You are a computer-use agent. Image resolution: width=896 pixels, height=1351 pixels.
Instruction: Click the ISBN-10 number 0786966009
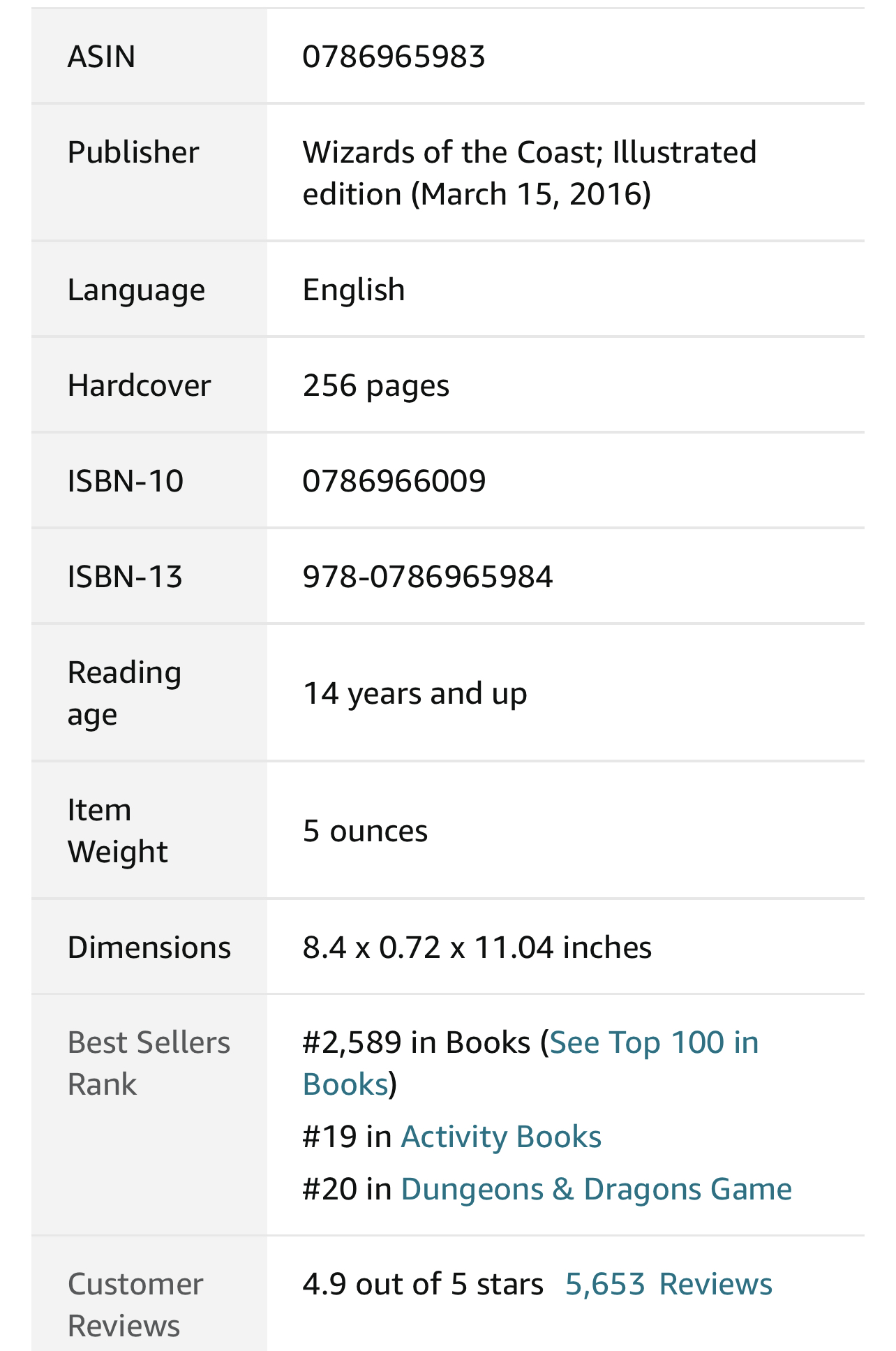[394, 481]
